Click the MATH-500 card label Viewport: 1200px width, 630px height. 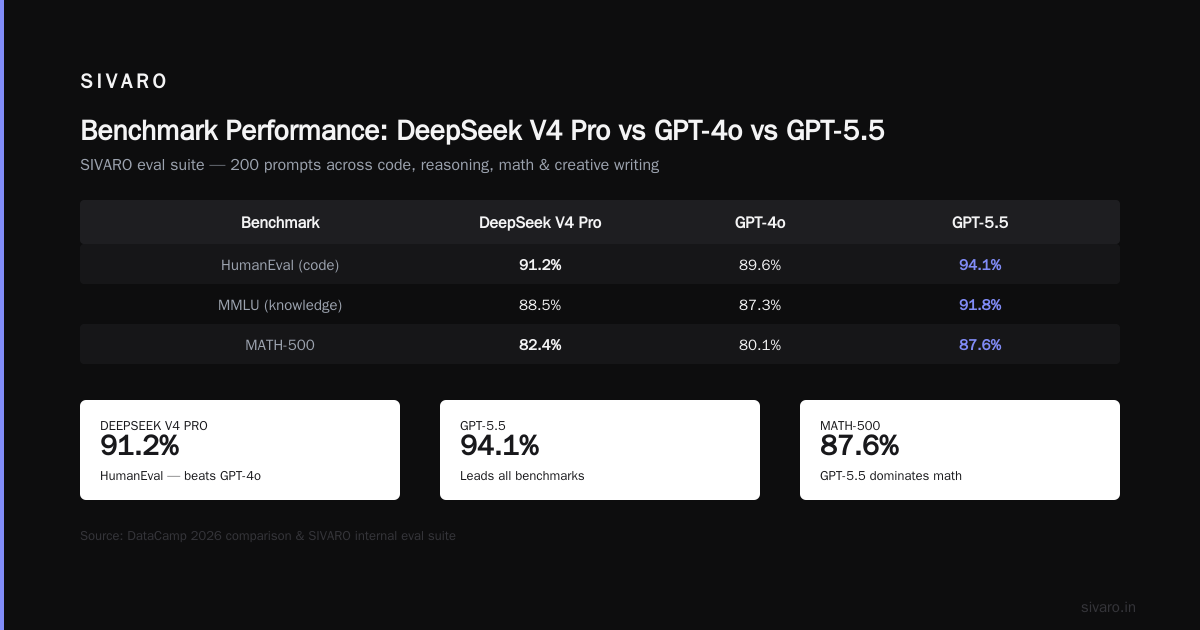(x=850, y=426)
